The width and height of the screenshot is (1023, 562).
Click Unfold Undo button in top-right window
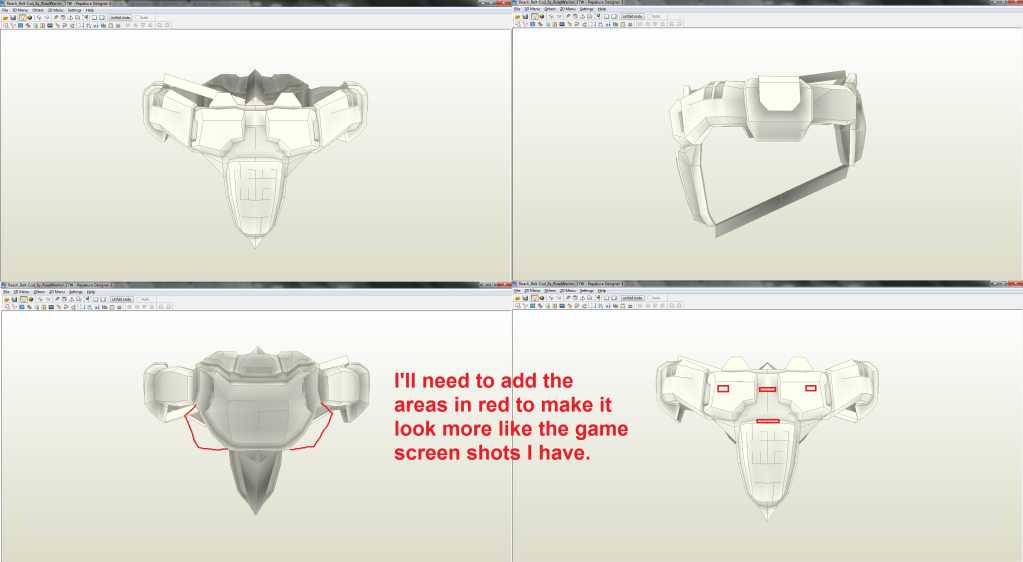(632, 16)
